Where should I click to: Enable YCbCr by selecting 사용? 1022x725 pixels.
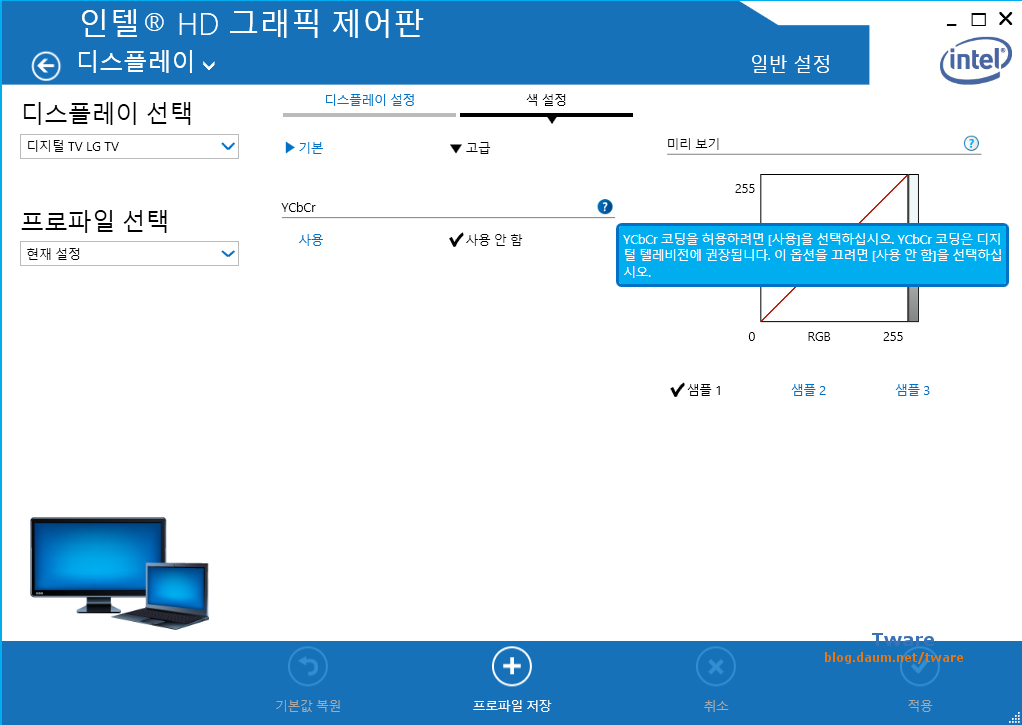click(311, 240)
